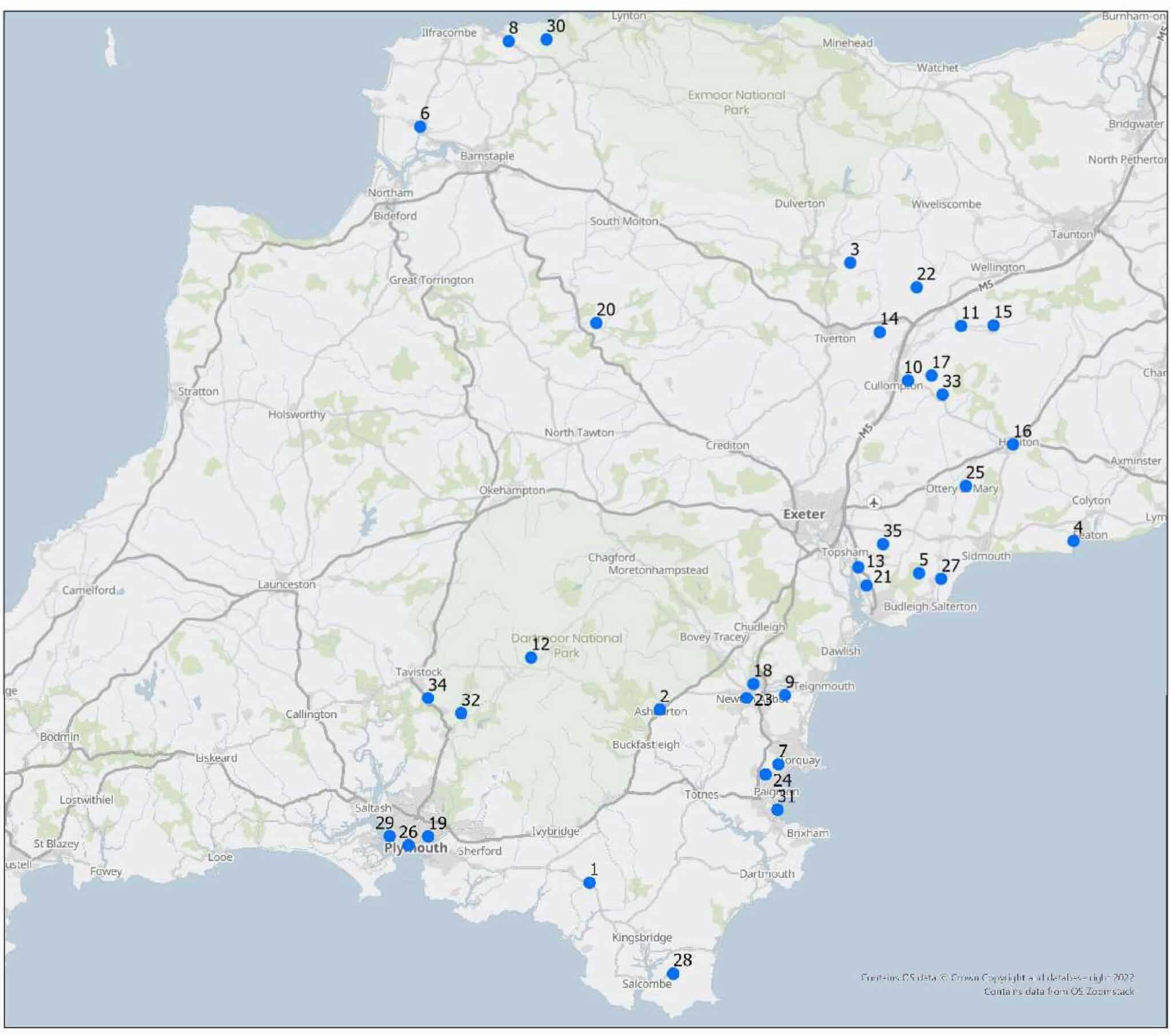The image size is (1171, 1036).
Task: Click blue marker 15
Action: click(x=994, y=325)
